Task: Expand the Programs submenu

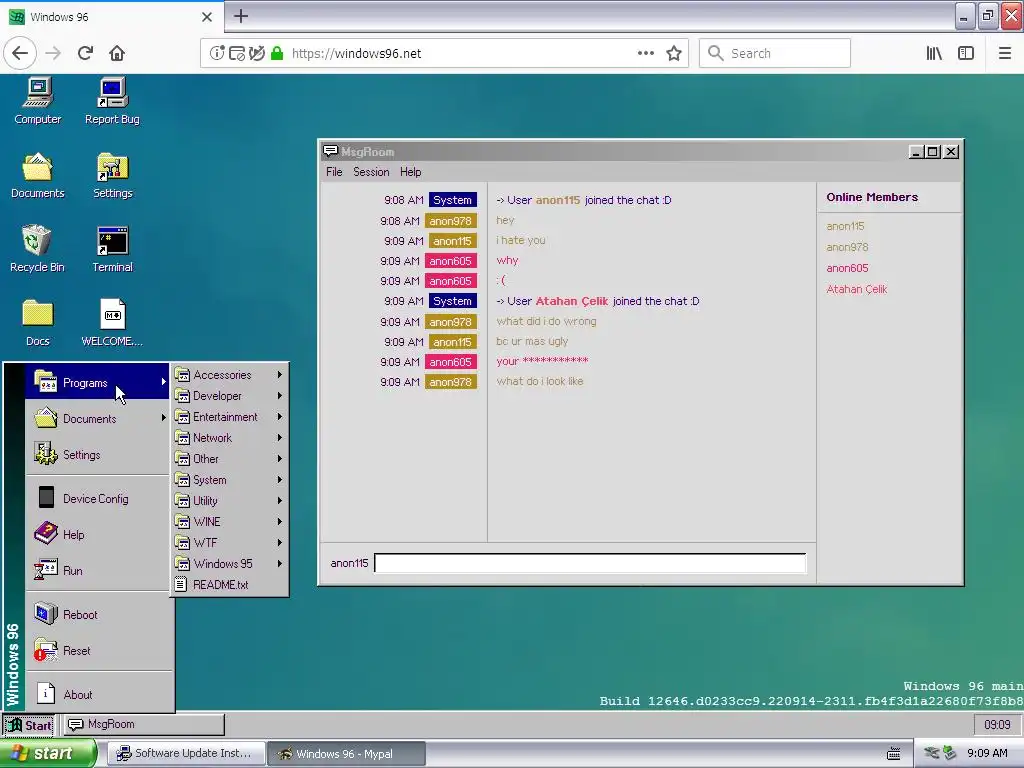Action: [98, 383]
